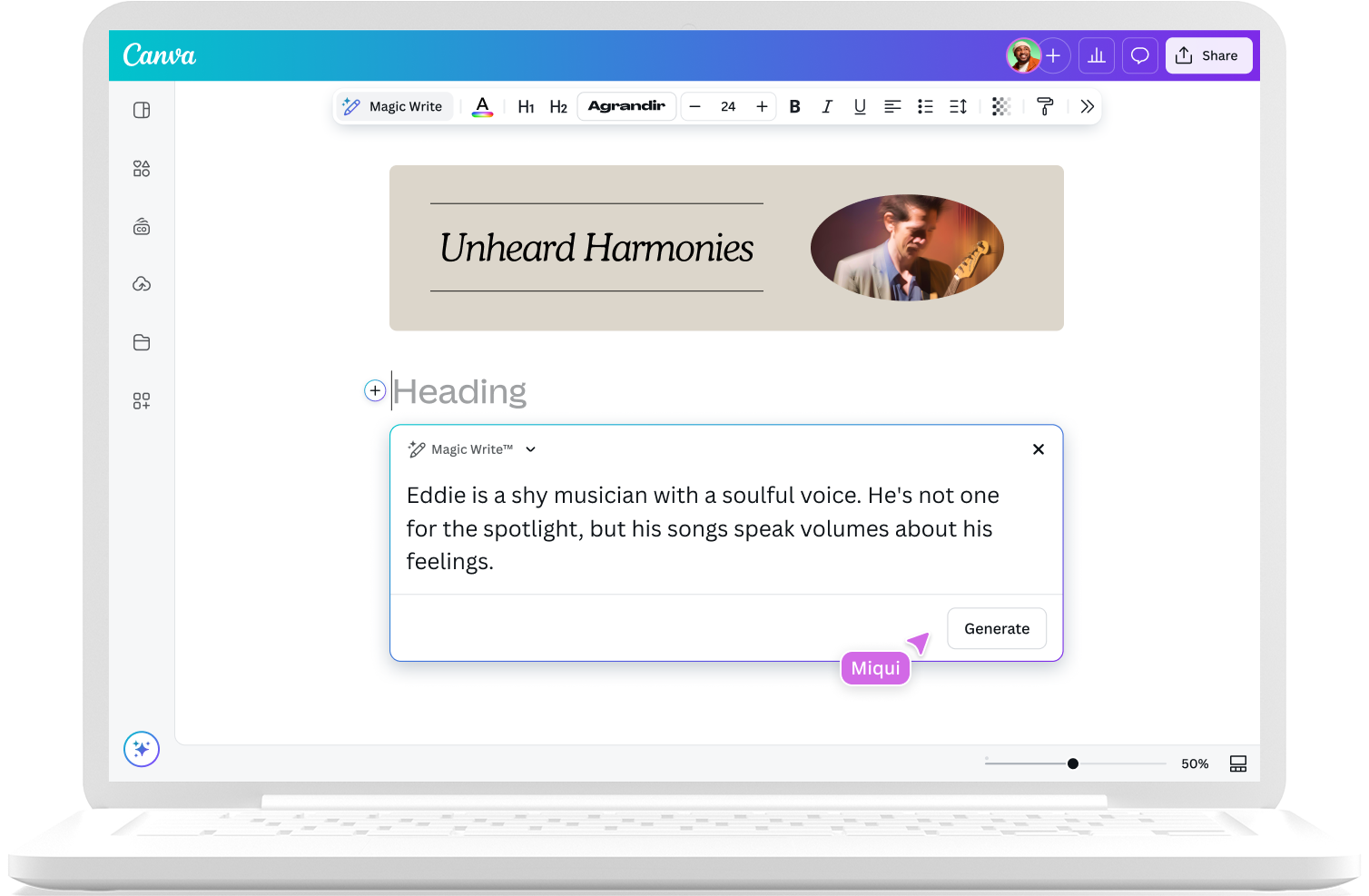
Task: Decrease font size with minus button
Action: click(x=695, y=107)
